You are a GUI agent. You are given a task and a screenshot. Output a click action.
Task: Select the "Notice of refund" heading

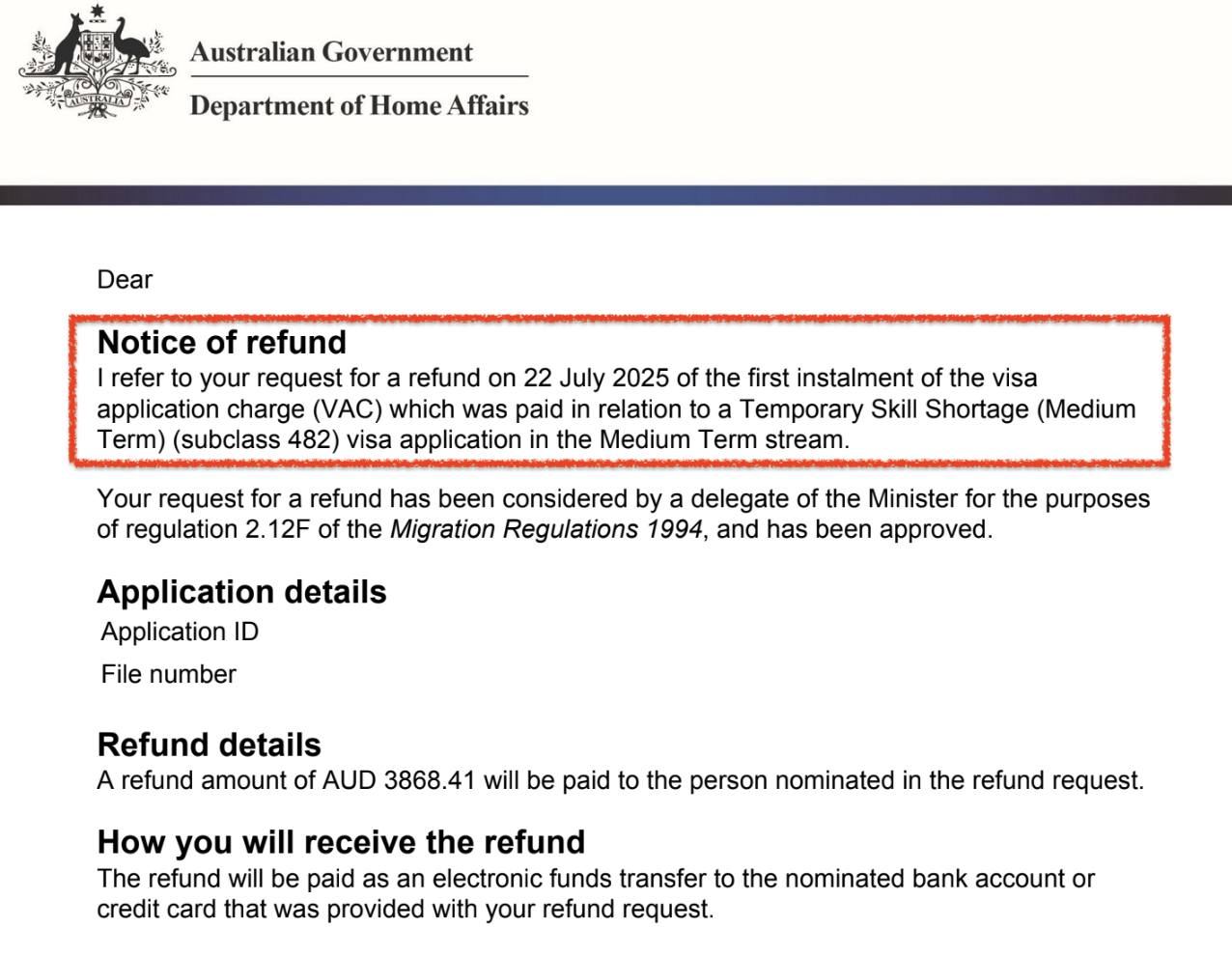222,343
